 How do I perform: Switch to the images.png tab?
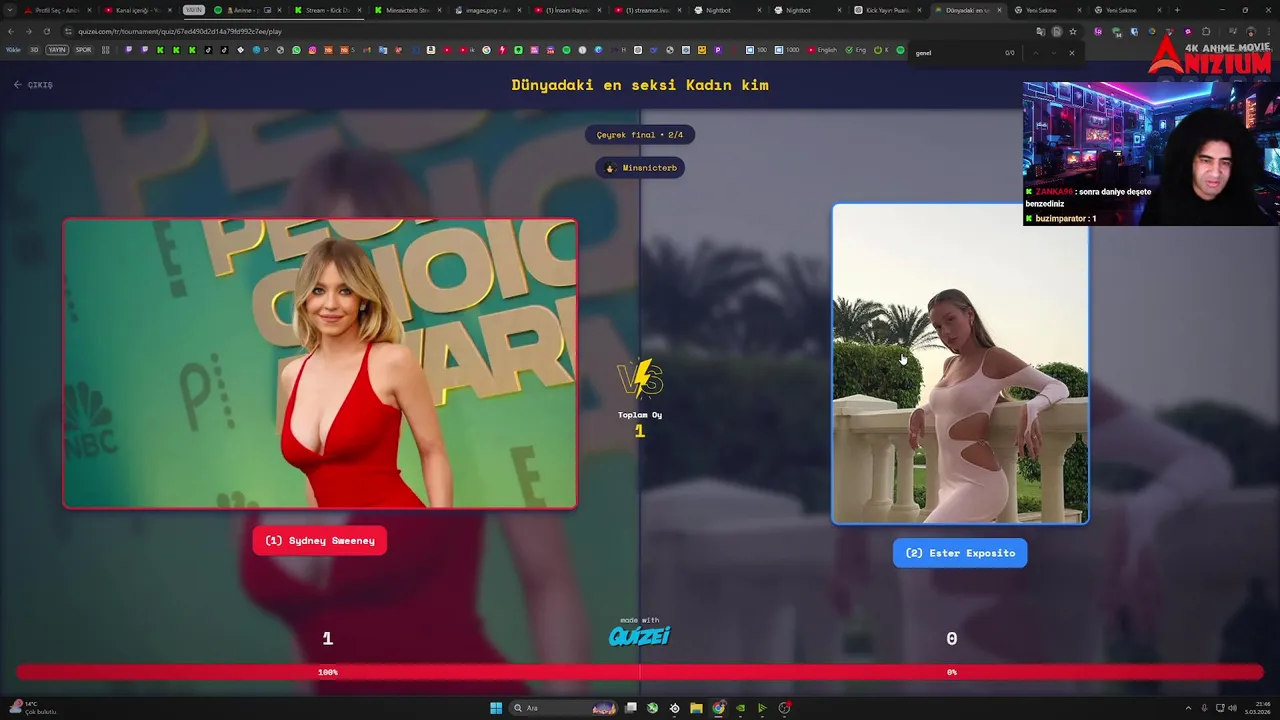pos(487,10)
